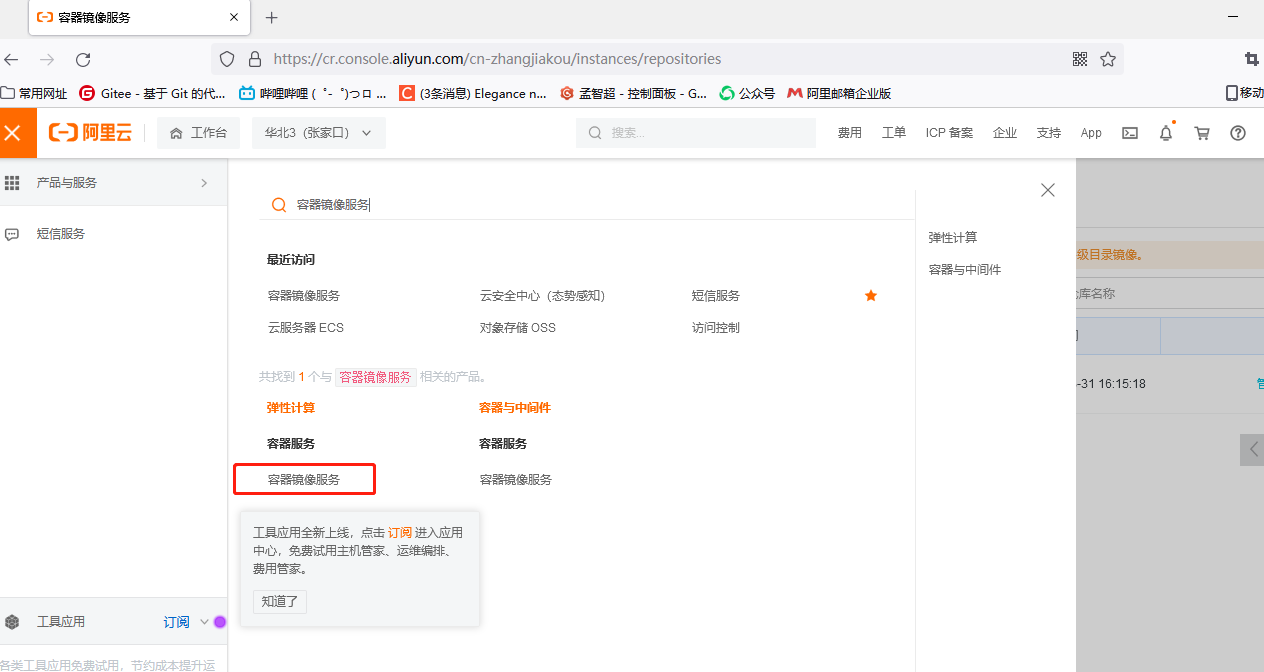Click the address bar URL
Screen dimensions: 1264x672
tap(497, 59)
